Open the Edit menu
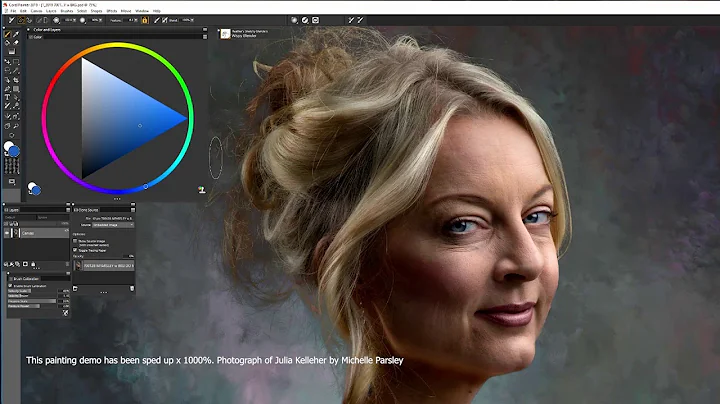This screenshot has width=720, height=404. point(23,11)
